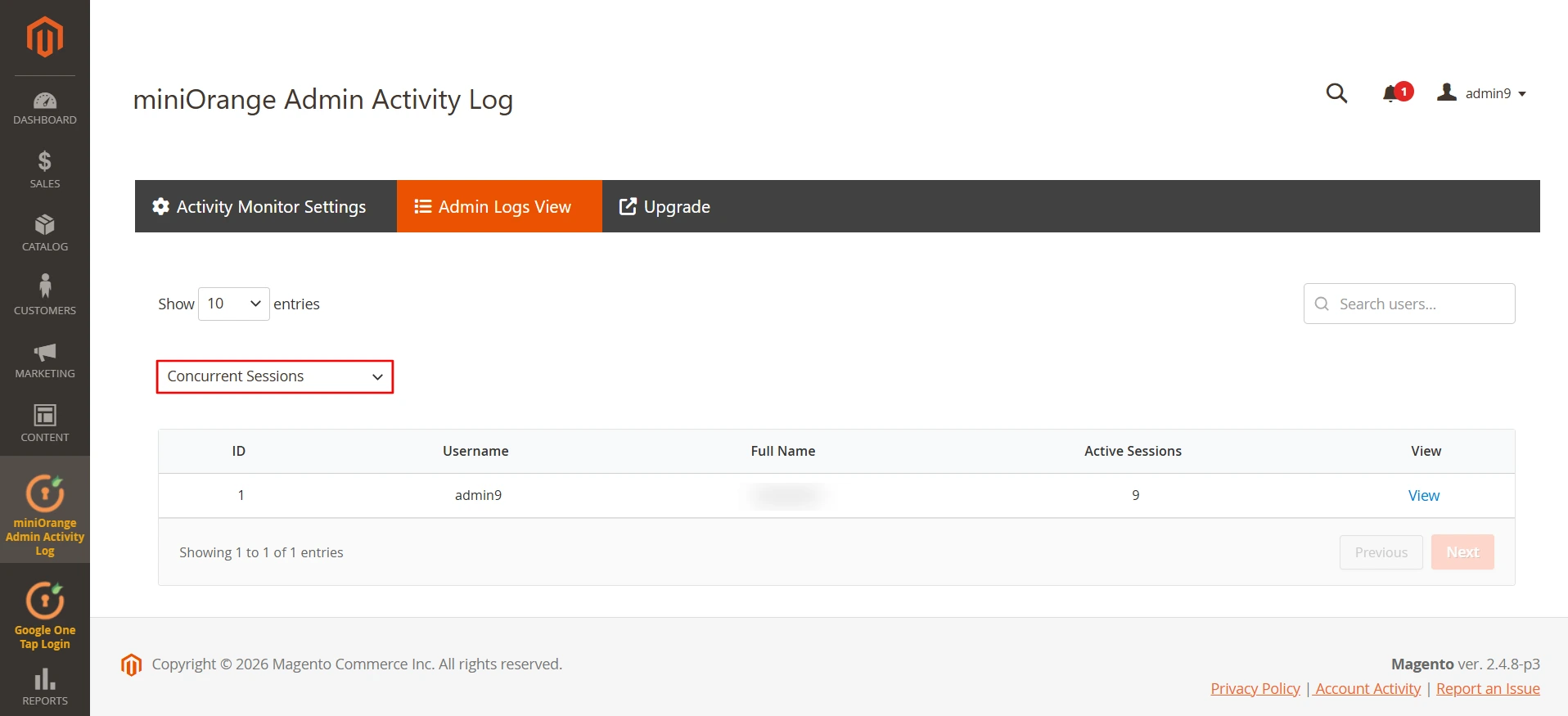1568x716 pixels.
Task: Open the Reports menu
Action: pyautogui.click(x=45, y=687)
